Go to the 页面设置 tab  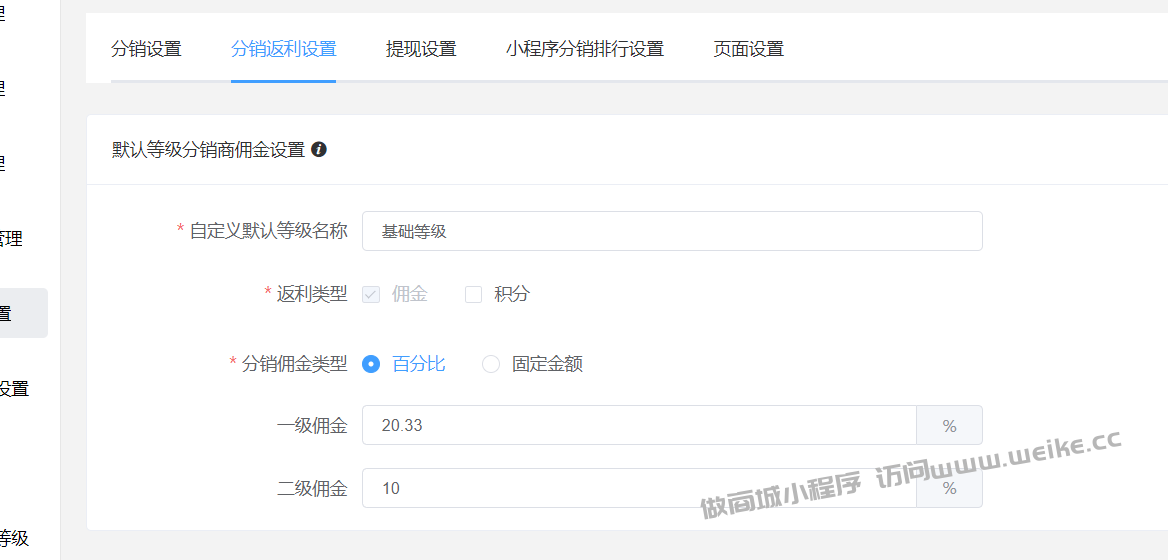pos(749,50)
